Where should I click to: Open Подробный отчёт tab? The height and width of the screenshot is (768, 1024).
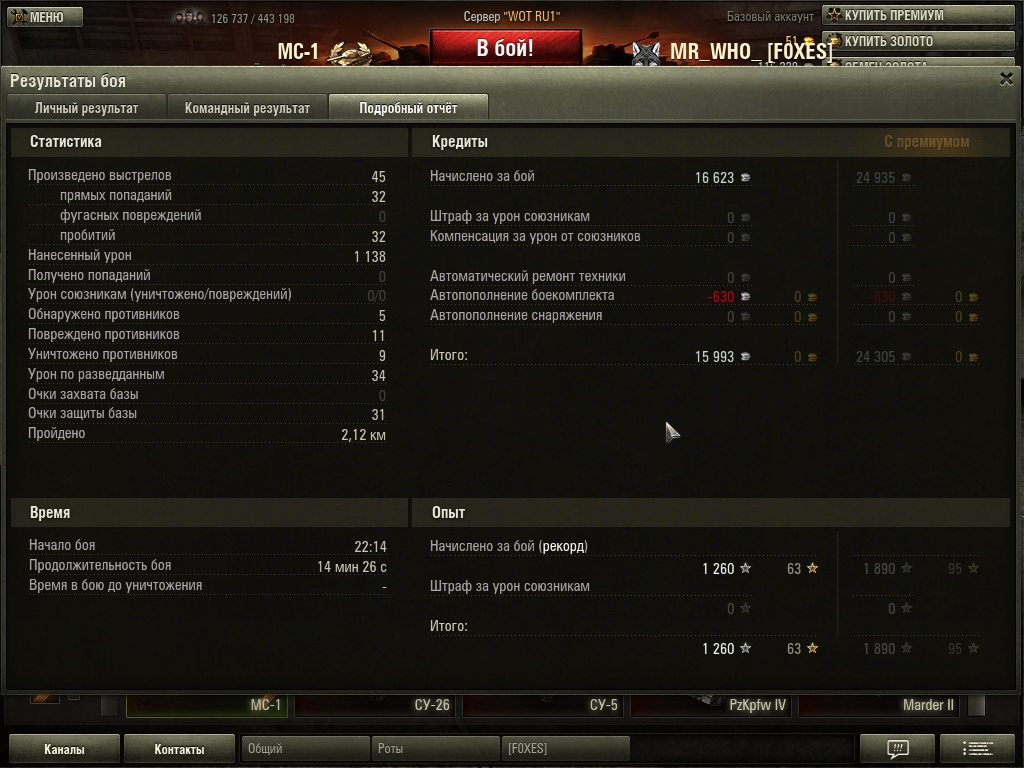coord(408,108)
